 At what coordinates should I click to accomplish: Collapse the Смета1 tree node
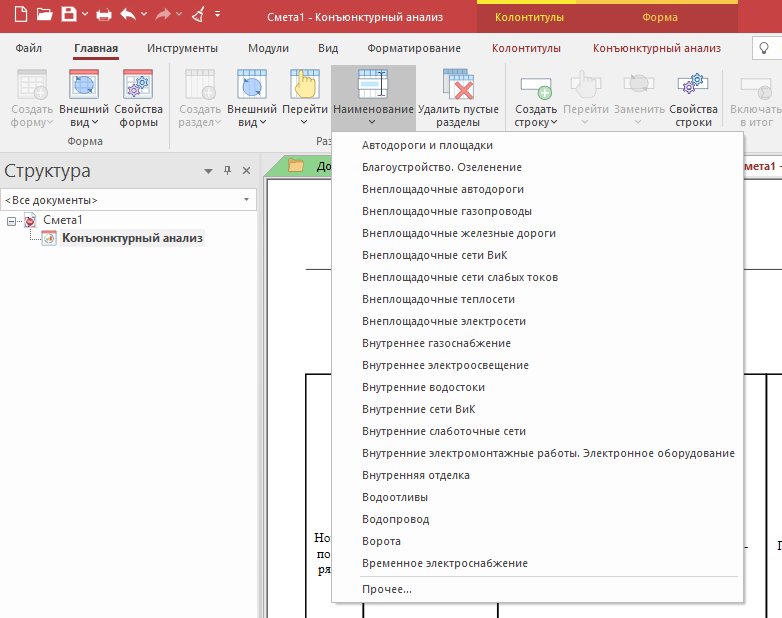(12, 220)
